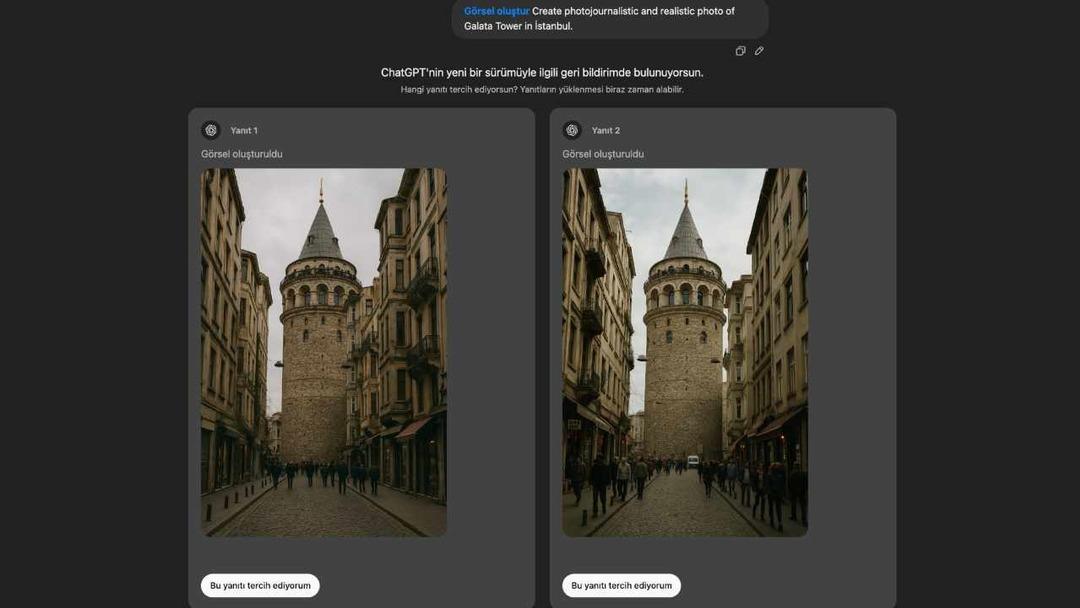Image resolution: width=1080 pixels, height=608 pixels.
Task: Open the Galata Tower image in Yanıt 2
Action: coord(684,352)
